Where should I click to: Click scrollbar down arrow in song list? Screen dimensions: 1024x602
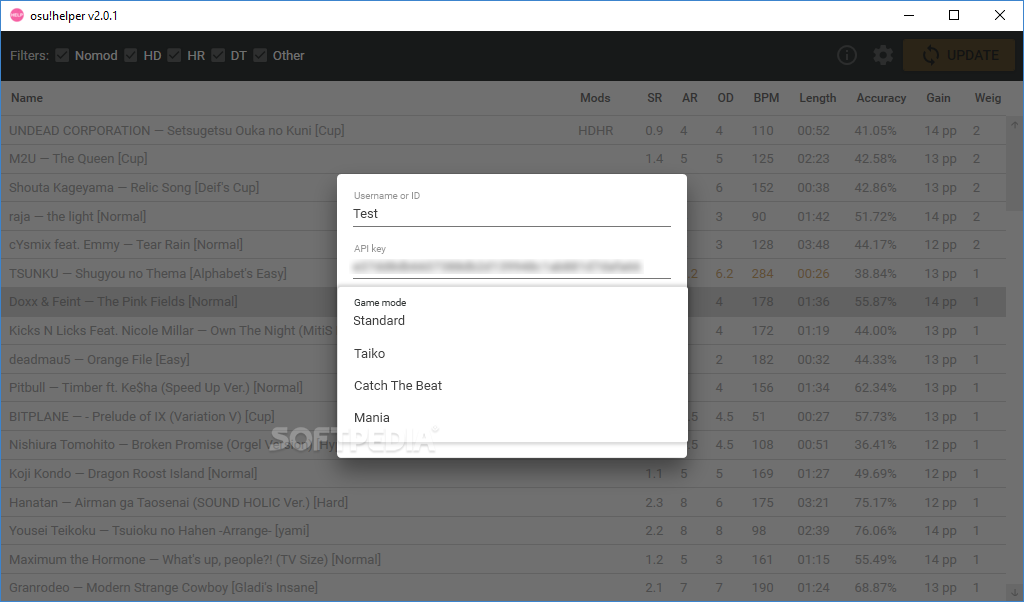[x=1014, y=593]
